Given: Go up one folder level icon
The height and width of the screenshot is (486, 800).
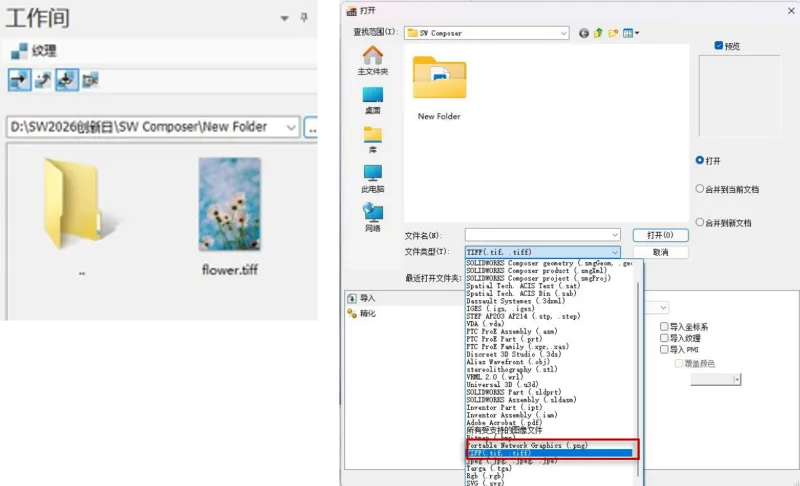Looking at the screenshot, I should pyautogui.click(x=598, y=33).
